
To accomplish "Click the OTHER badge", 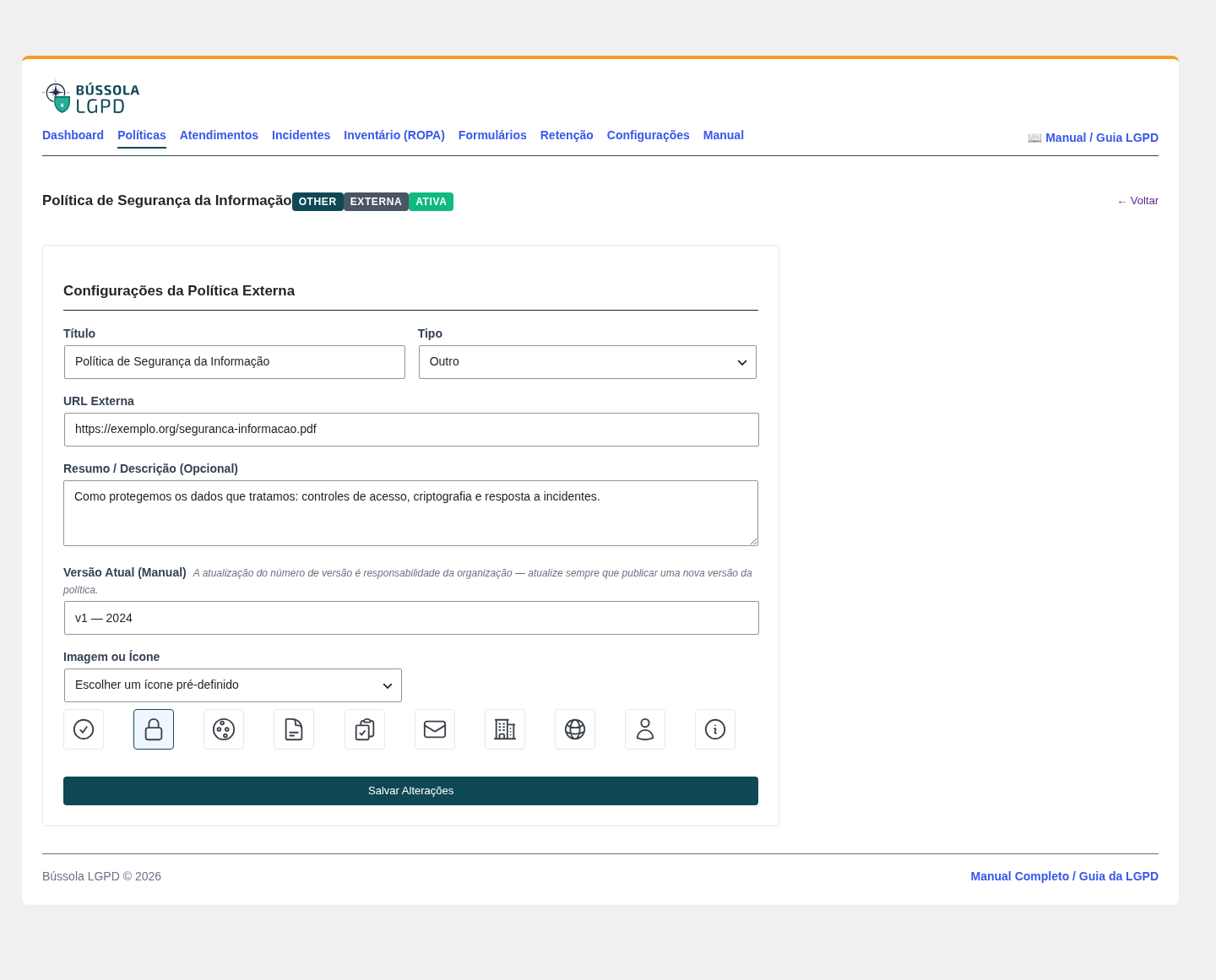I will [318, 202].
